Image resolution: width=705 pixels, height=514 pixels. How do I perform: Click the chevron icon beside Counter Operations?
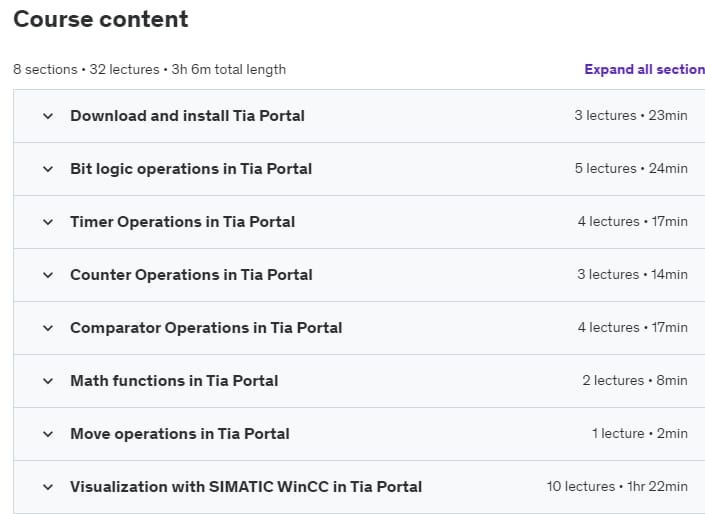click(47, 275)
